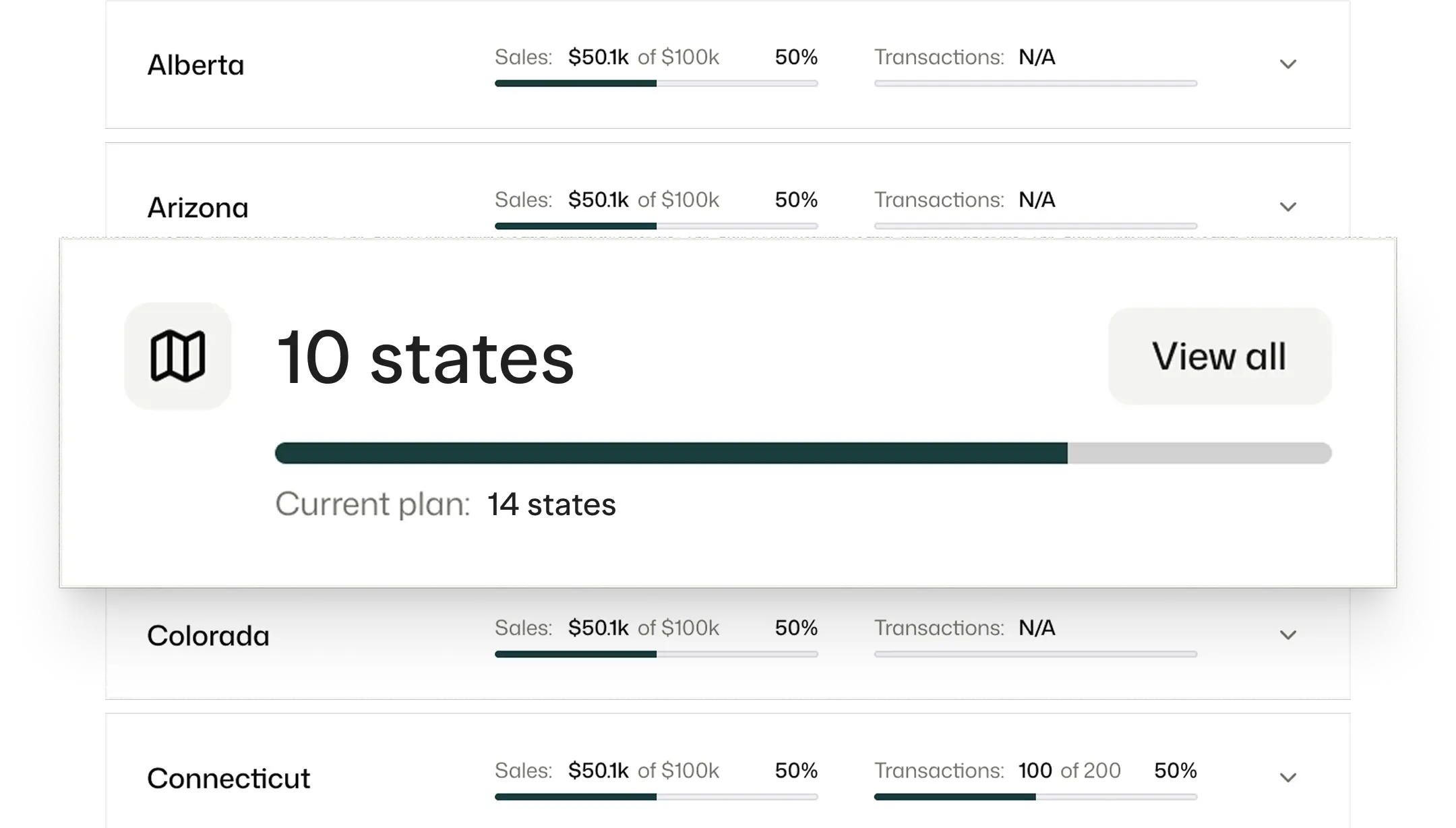Screen dimensions: 1456x828
Task: Click Colorada's sales progress bar
Action: (656, 654)
